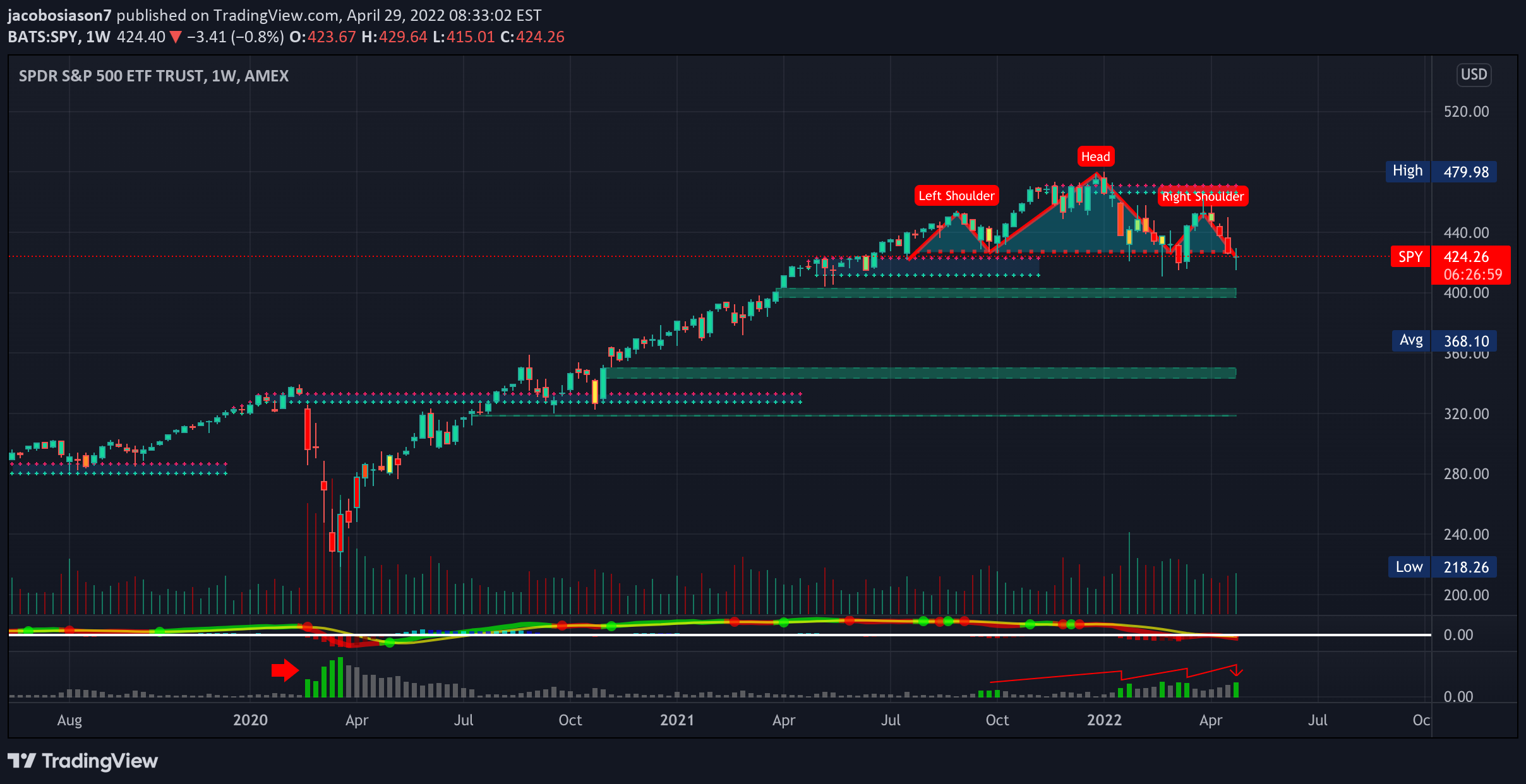This screenshot has height=784, width=1526.
Task: Click the TradingView logo
Action: (x=83, y=761)
